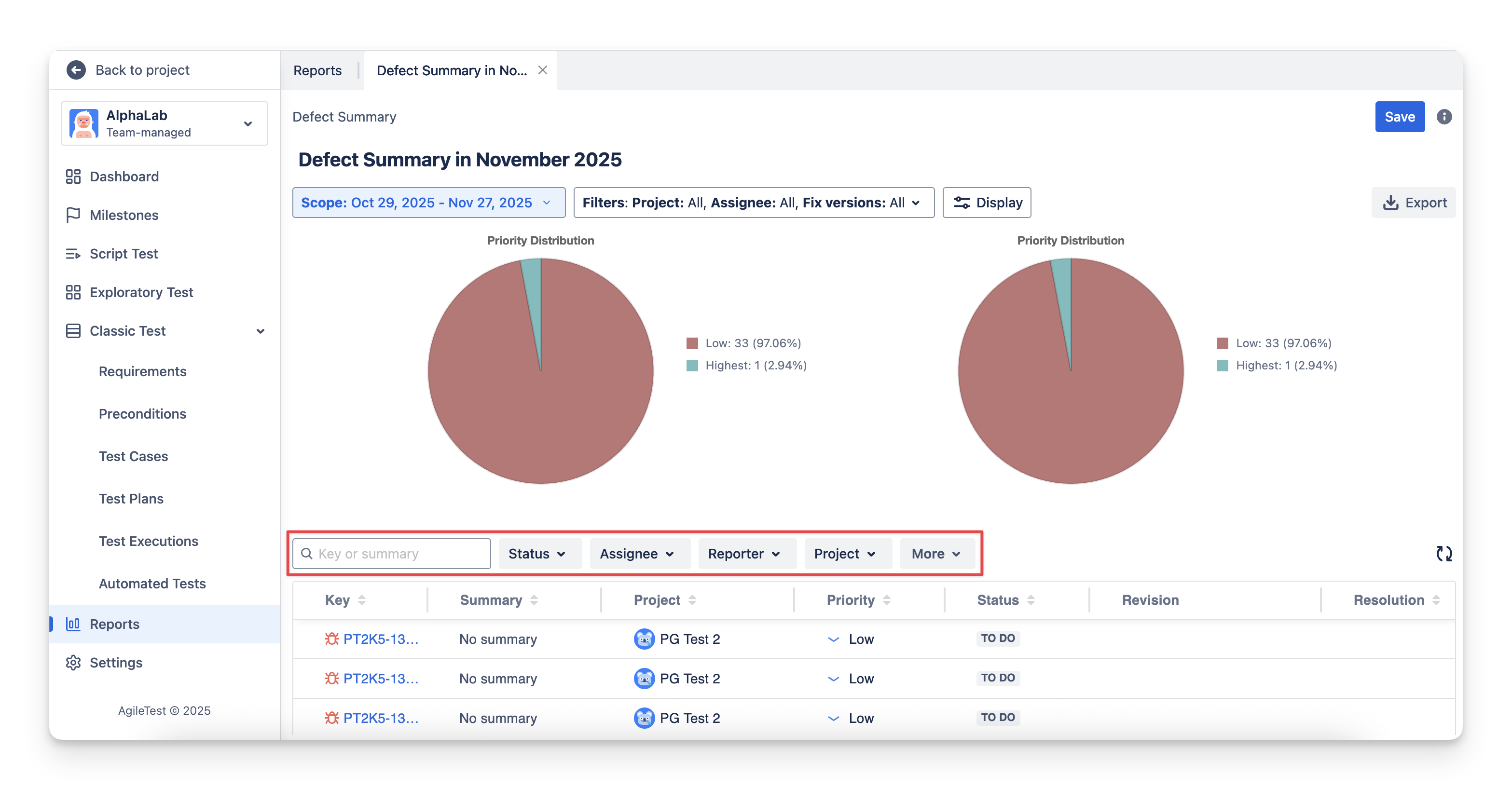Click the info icon beside Save
Screen dimensions: 1512x789
(1444, 117)
